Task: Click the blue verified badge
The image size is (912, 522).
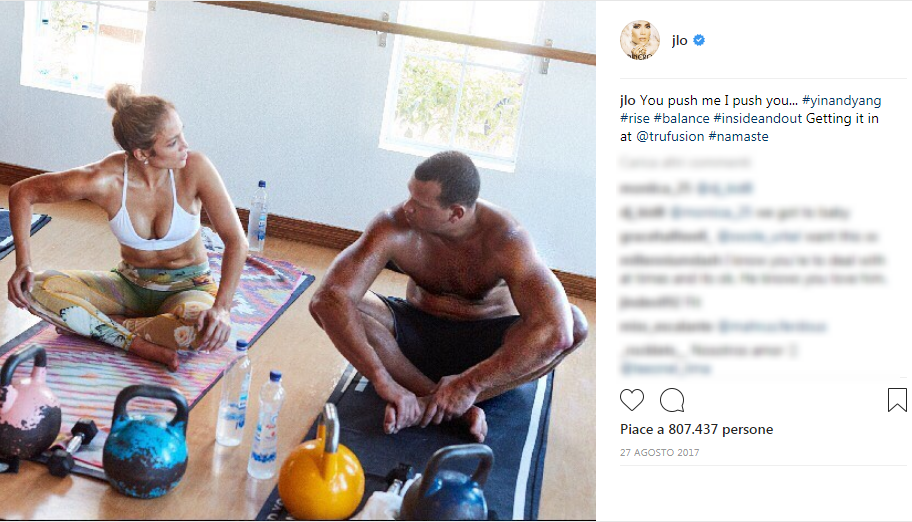Action: click(699, 40)
